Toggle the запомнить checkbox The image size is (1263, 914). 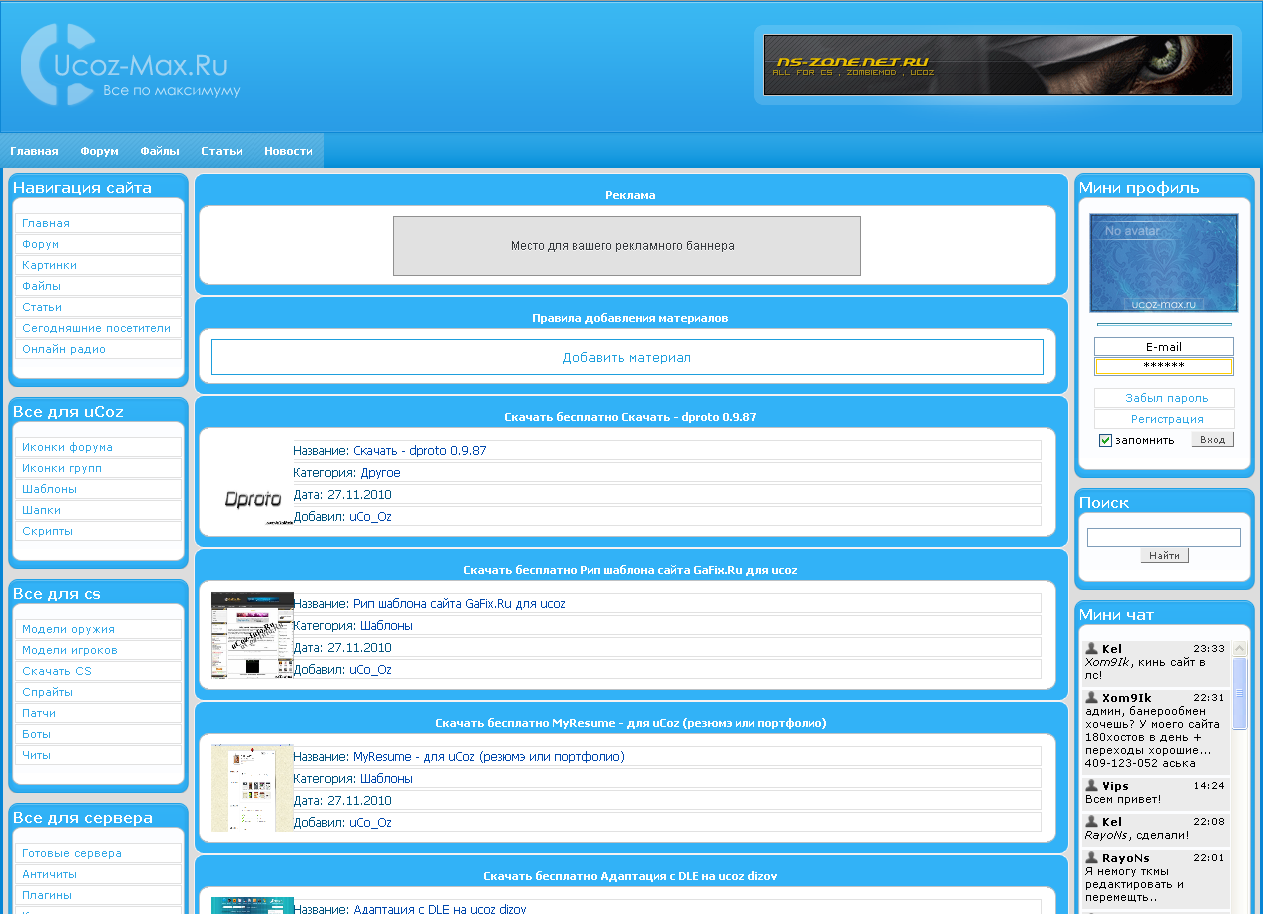click(x=1105, y=441)
